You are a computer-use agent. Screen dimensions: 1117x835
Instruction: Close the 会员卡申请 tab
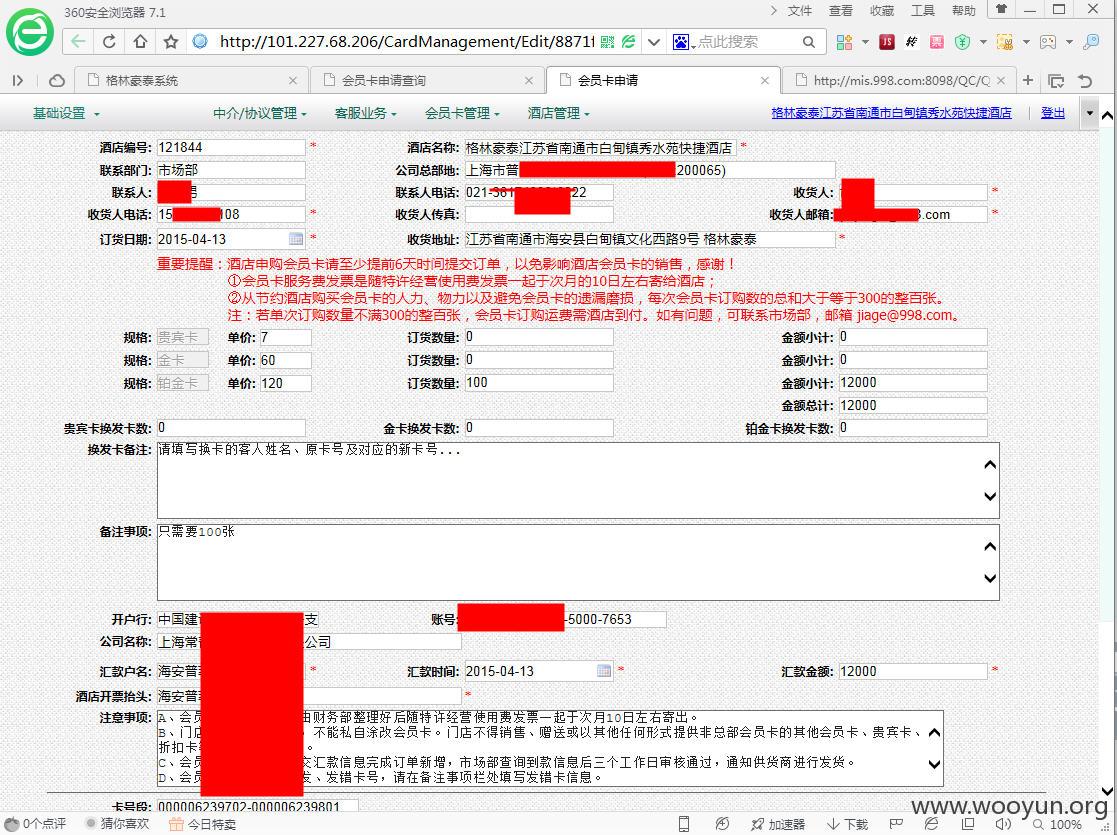click(x=764, y=81)
